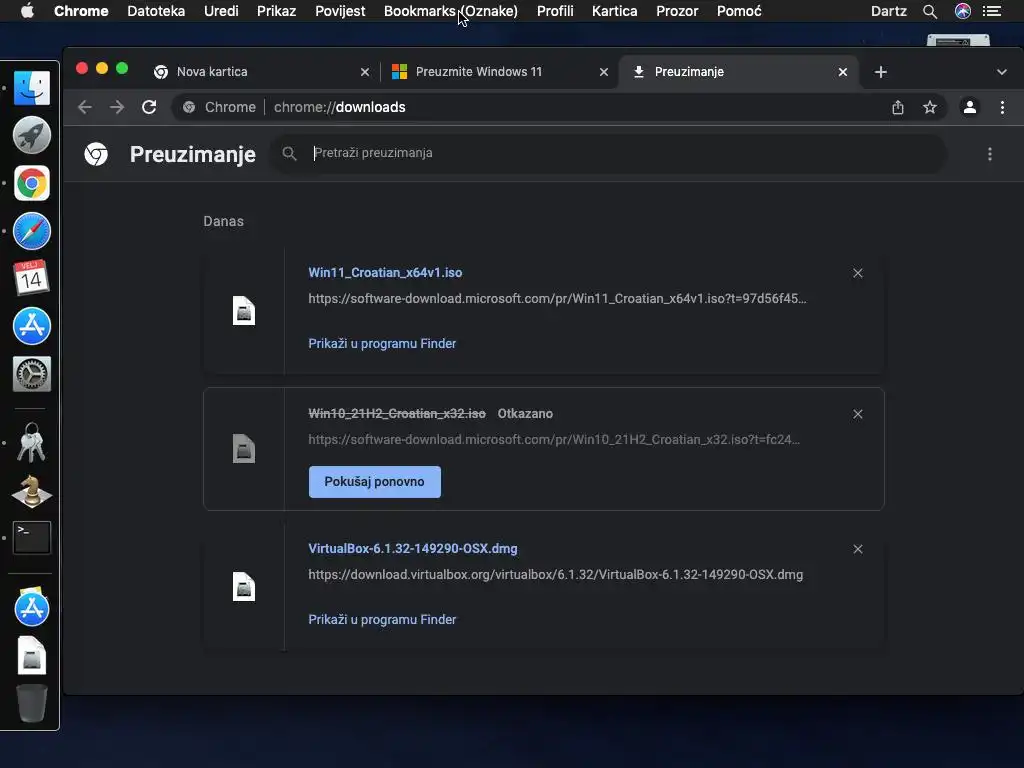Open System Preferences gear icon
The width and height of the screenshot is (1024, 768).
tap(31, 374)
